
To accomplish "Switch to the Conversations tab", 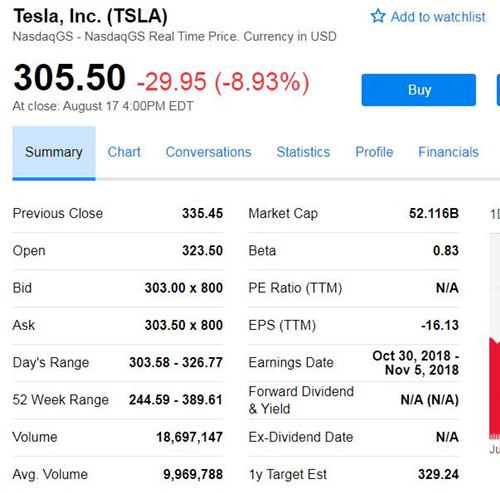I will [x=208, y=152].
